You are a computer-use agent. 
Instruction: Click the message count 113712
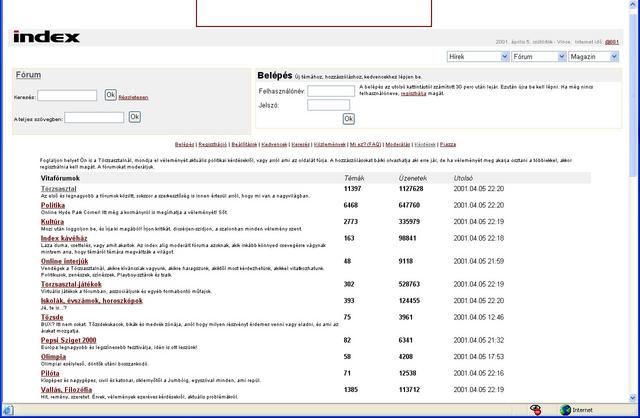tap(409, 390)
